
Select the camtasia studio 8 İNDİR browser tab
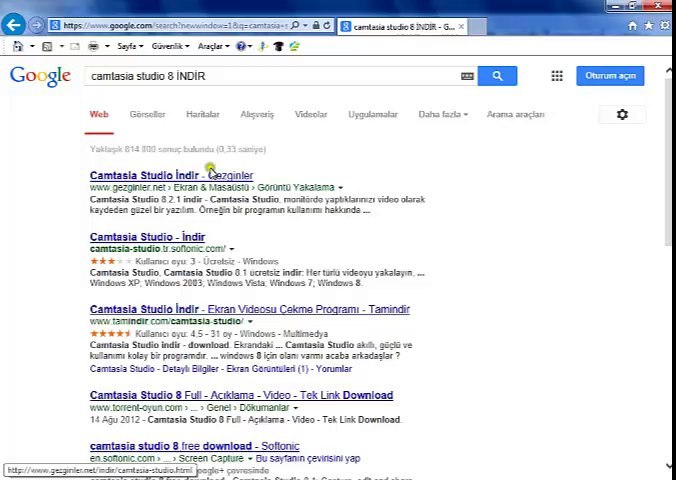(x=403, y=27)
